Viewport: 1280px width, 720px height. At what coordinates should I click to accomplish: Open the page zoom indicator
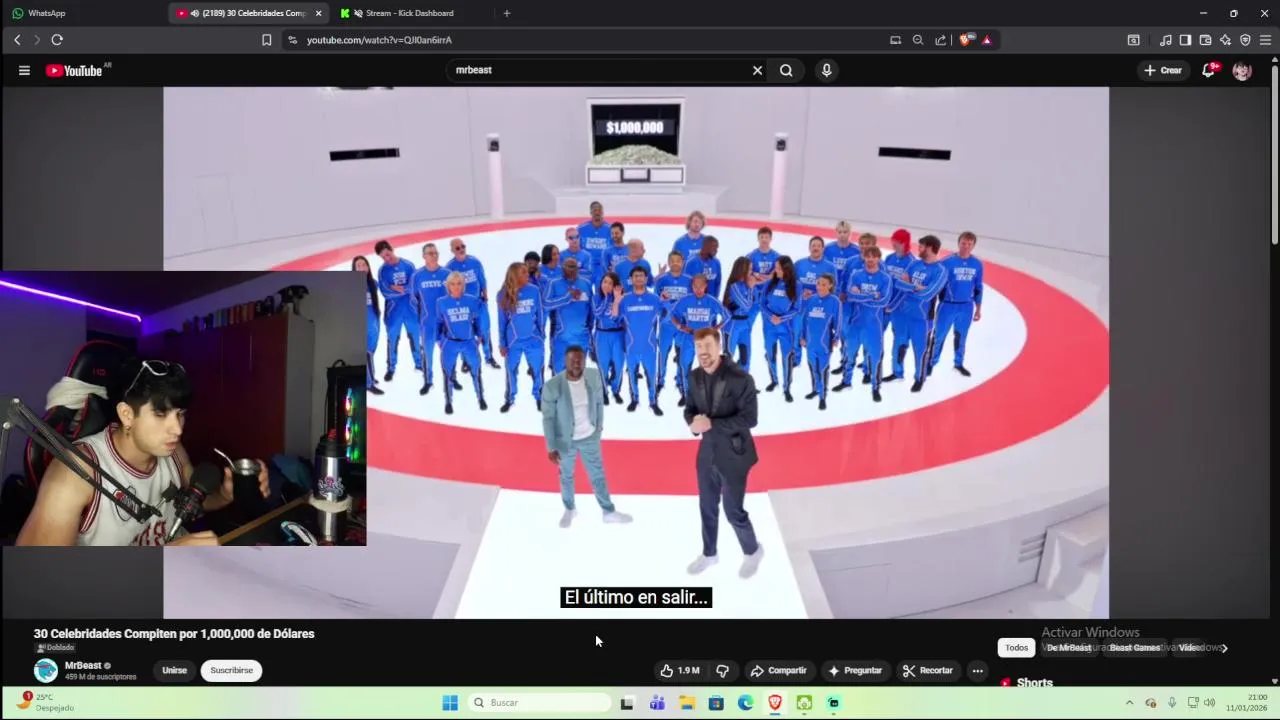918,40
